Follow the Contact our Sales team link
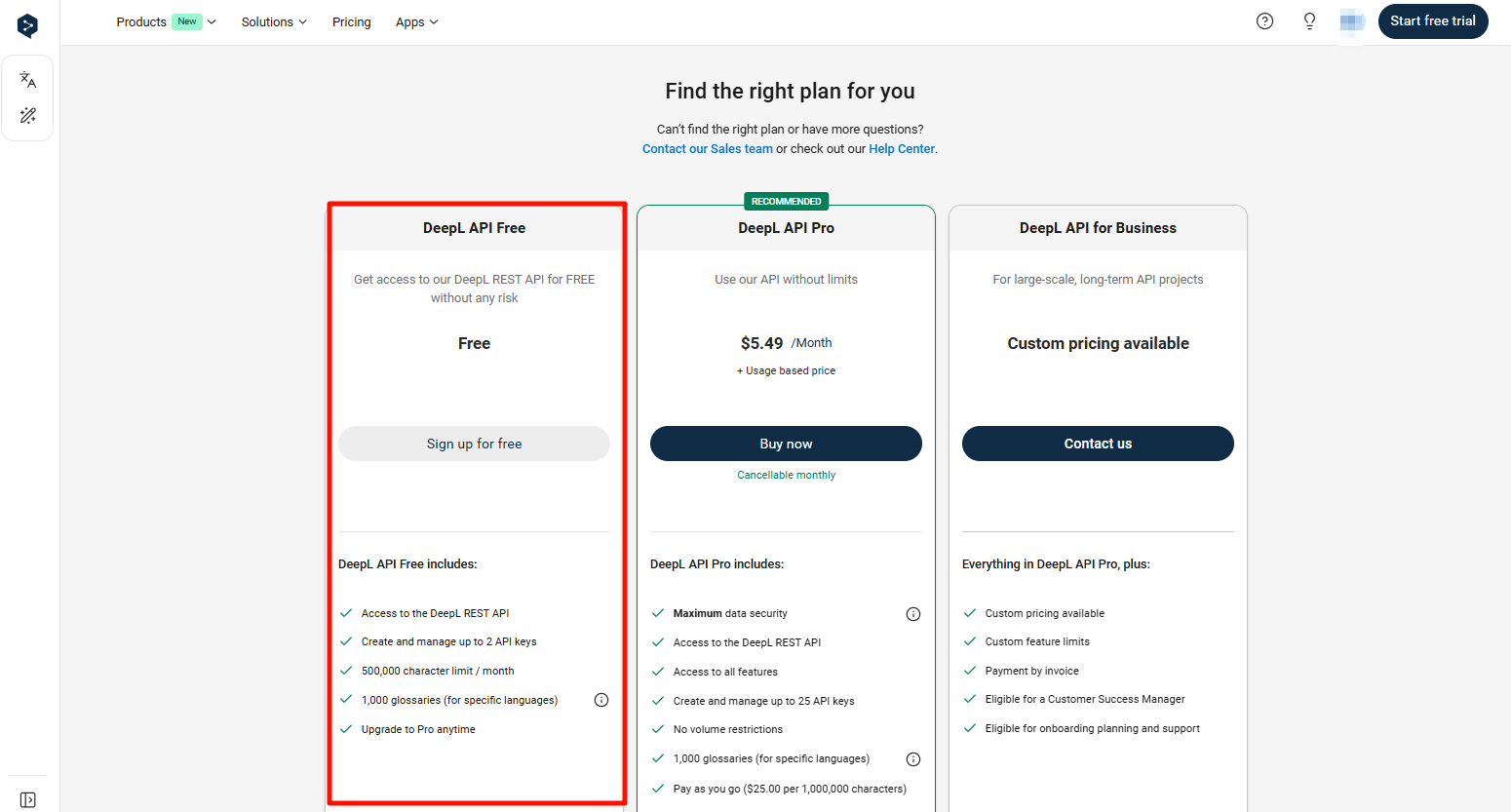The width and height of the screenshot is (1511, 812). point(708,148)
